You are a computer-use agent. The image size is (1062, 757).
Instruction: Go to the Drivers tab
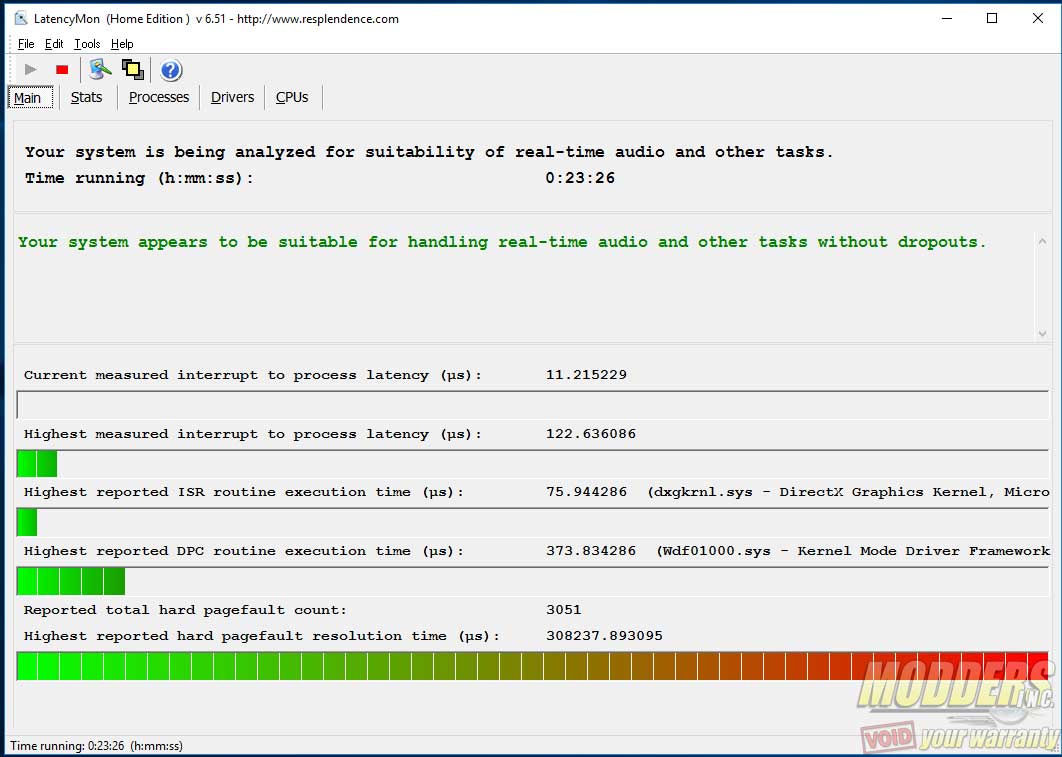(233, 98)
